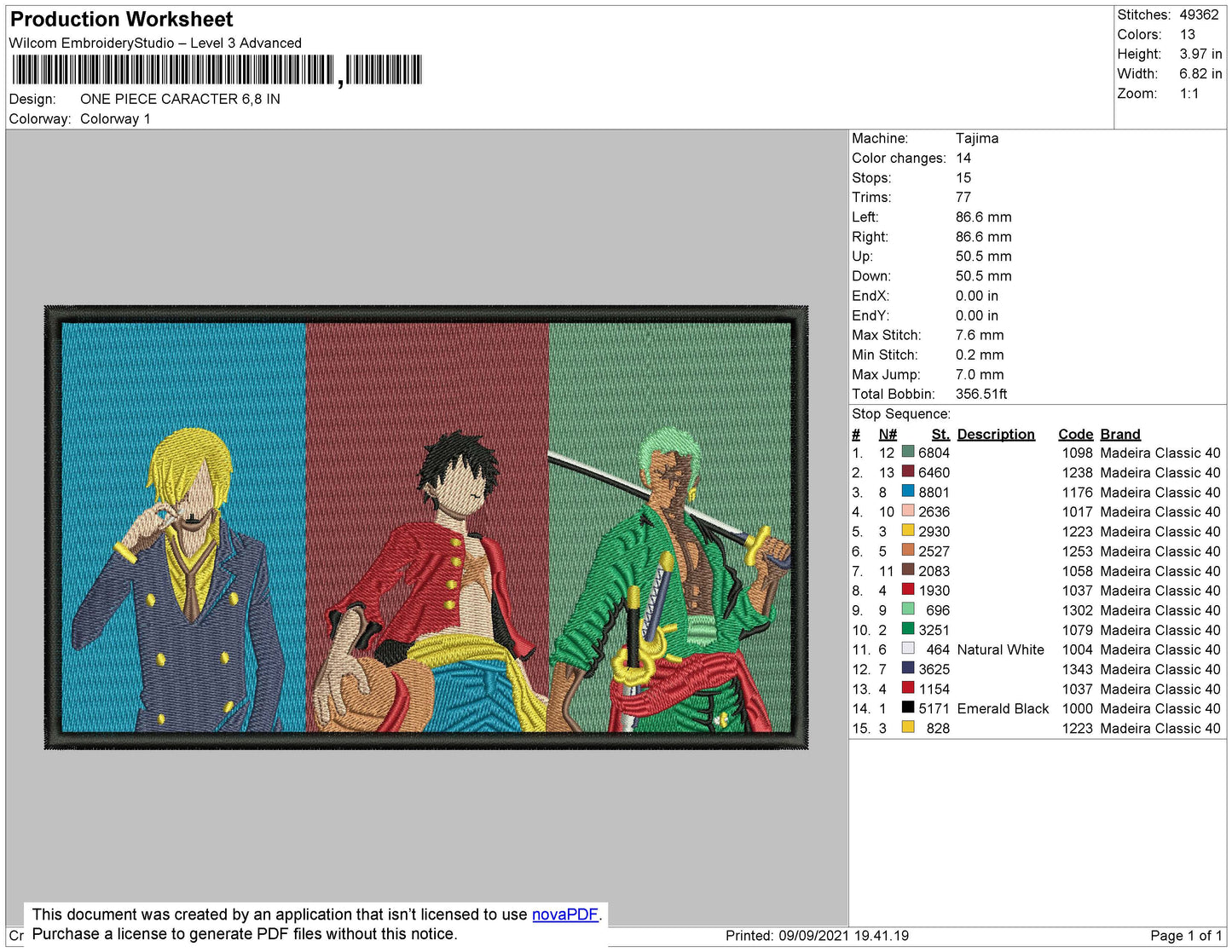Click the 'Description' column header
The height and width of the screenshot is (952, 1232).
(x=996, y=434)
